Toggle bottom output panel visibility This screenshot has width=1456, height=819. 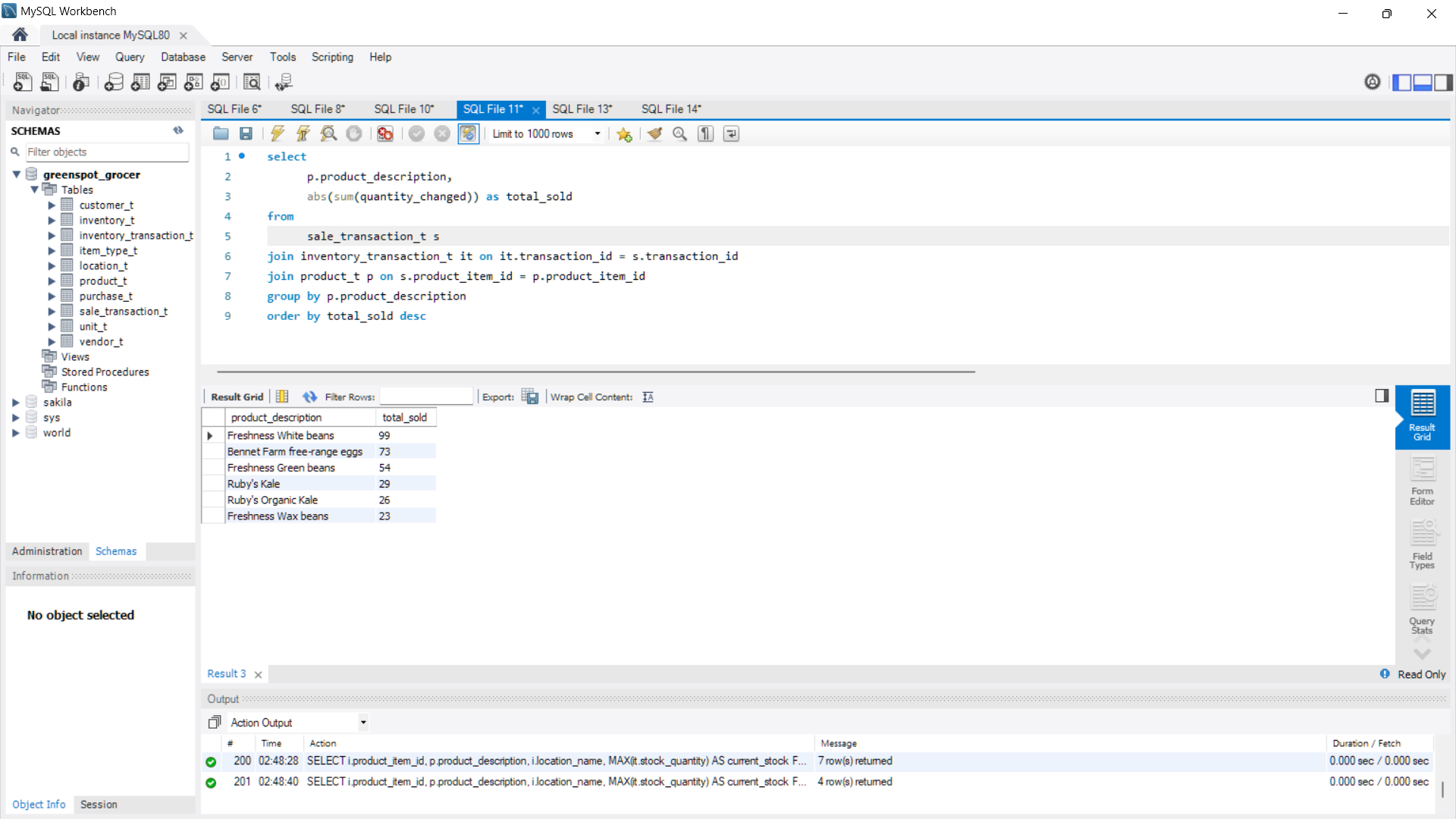click(x=1423, y=82)
